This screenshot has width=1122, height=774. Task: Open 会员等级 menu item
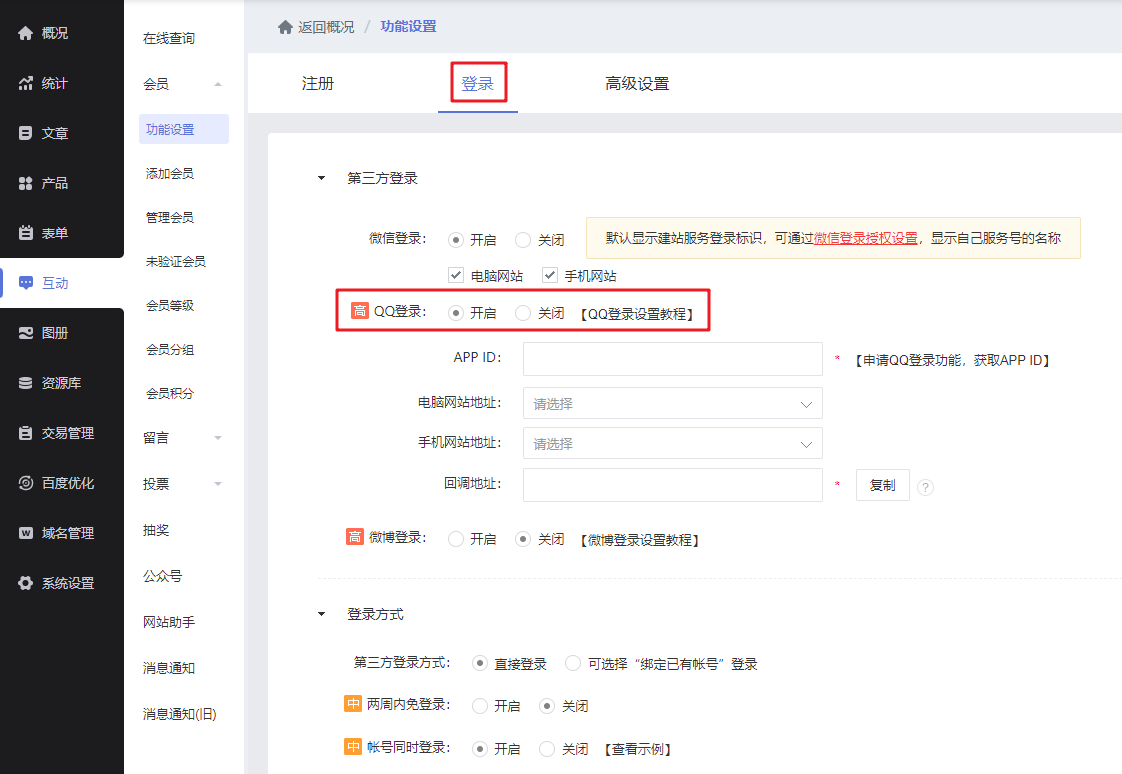(170, 305)
